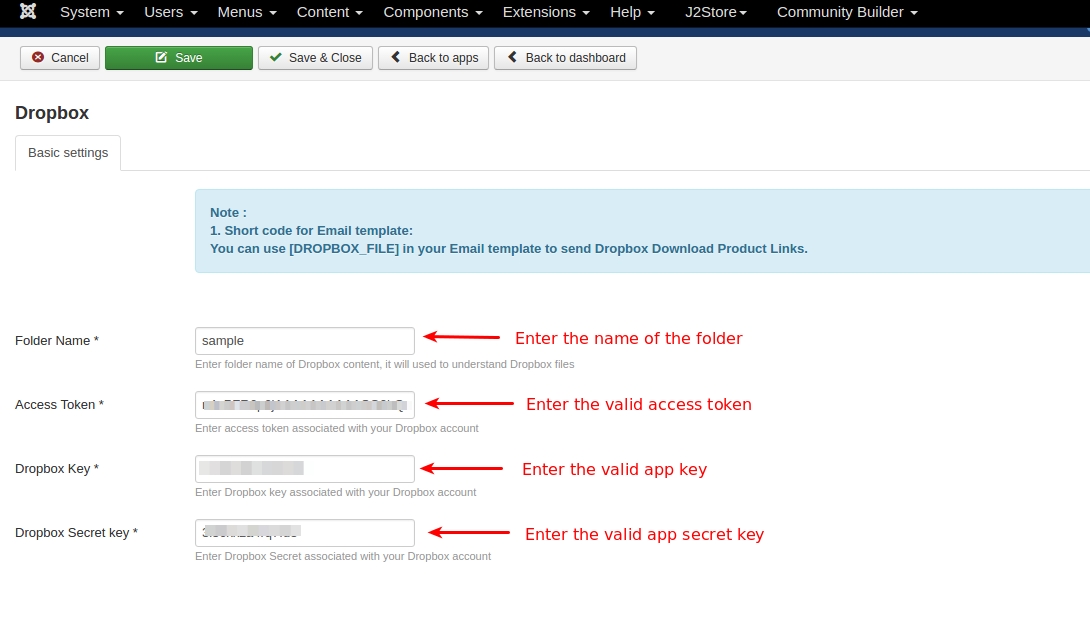
Task: Click the green Save button
Action: point(179,58)
